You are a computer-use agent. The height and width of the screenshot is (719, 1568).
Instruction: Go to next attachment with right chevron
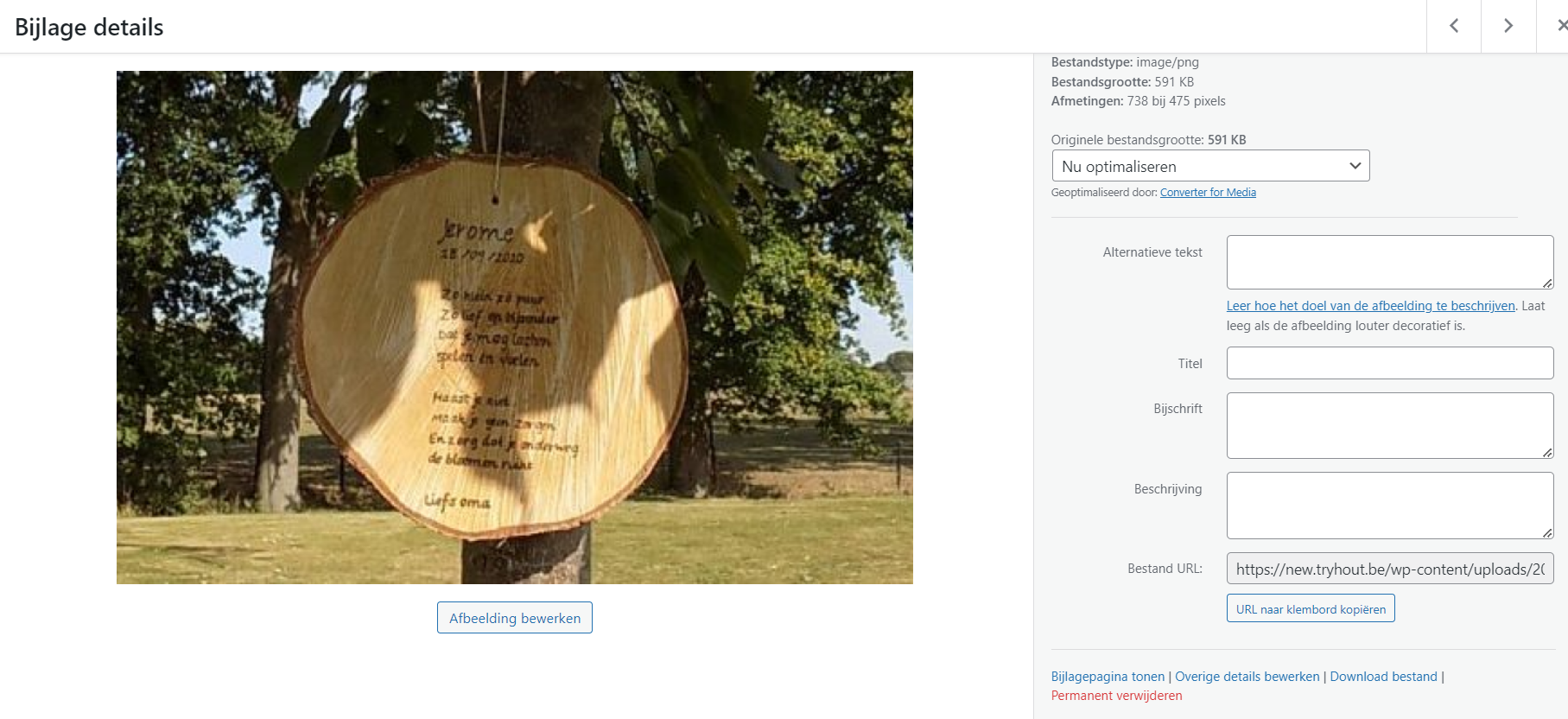click(1508, 26)
